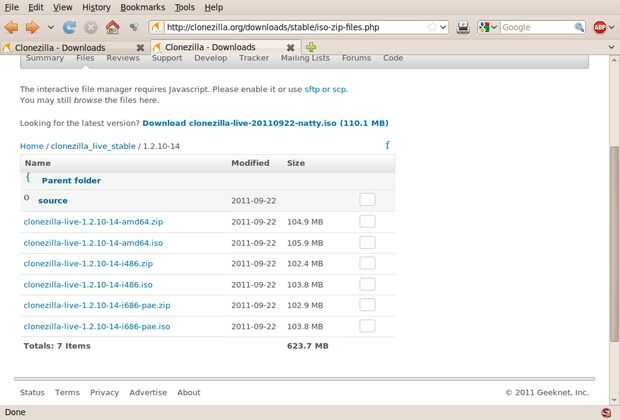The width and height of the screenshot is (620, 420).
Task: Open the list all tabs dropdown
Action: point(611,47)
